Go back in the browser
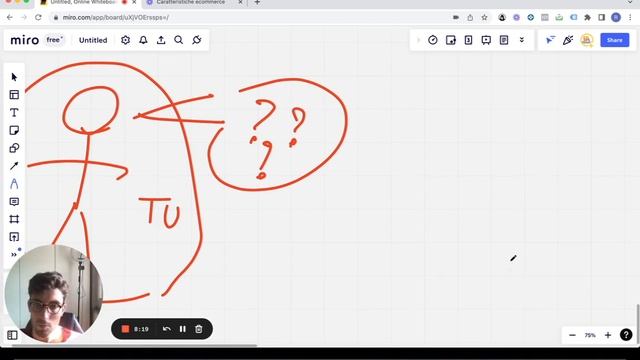The image size is (640, 360). (10, 18)
